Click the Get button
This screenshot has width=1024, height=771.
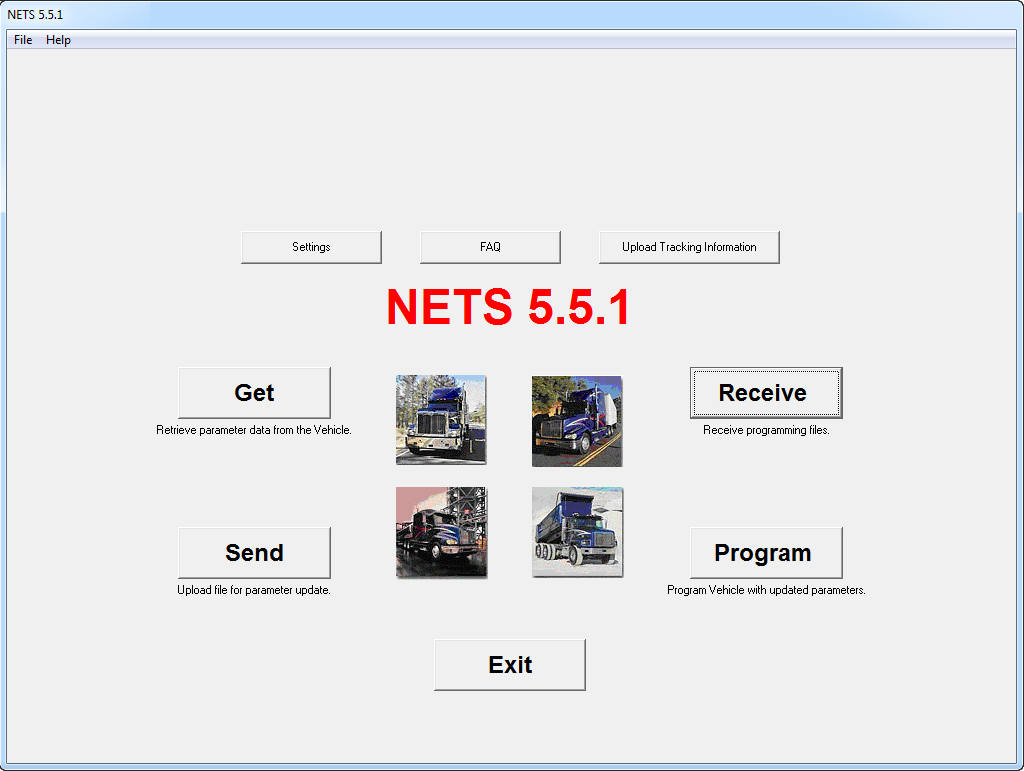[x=254, y=392]
